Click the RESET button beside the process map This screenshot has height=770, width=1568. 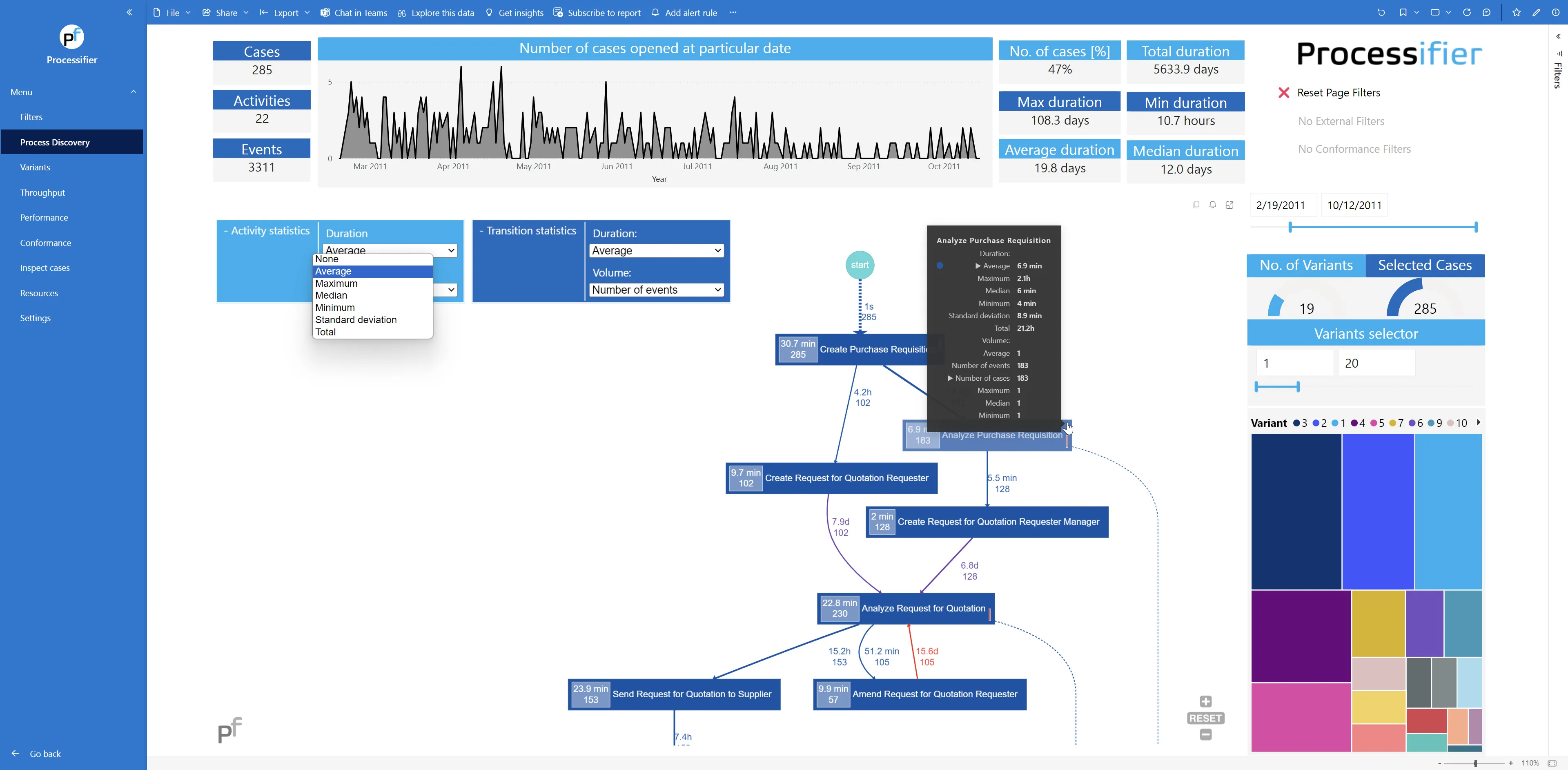pos(1206,718)
